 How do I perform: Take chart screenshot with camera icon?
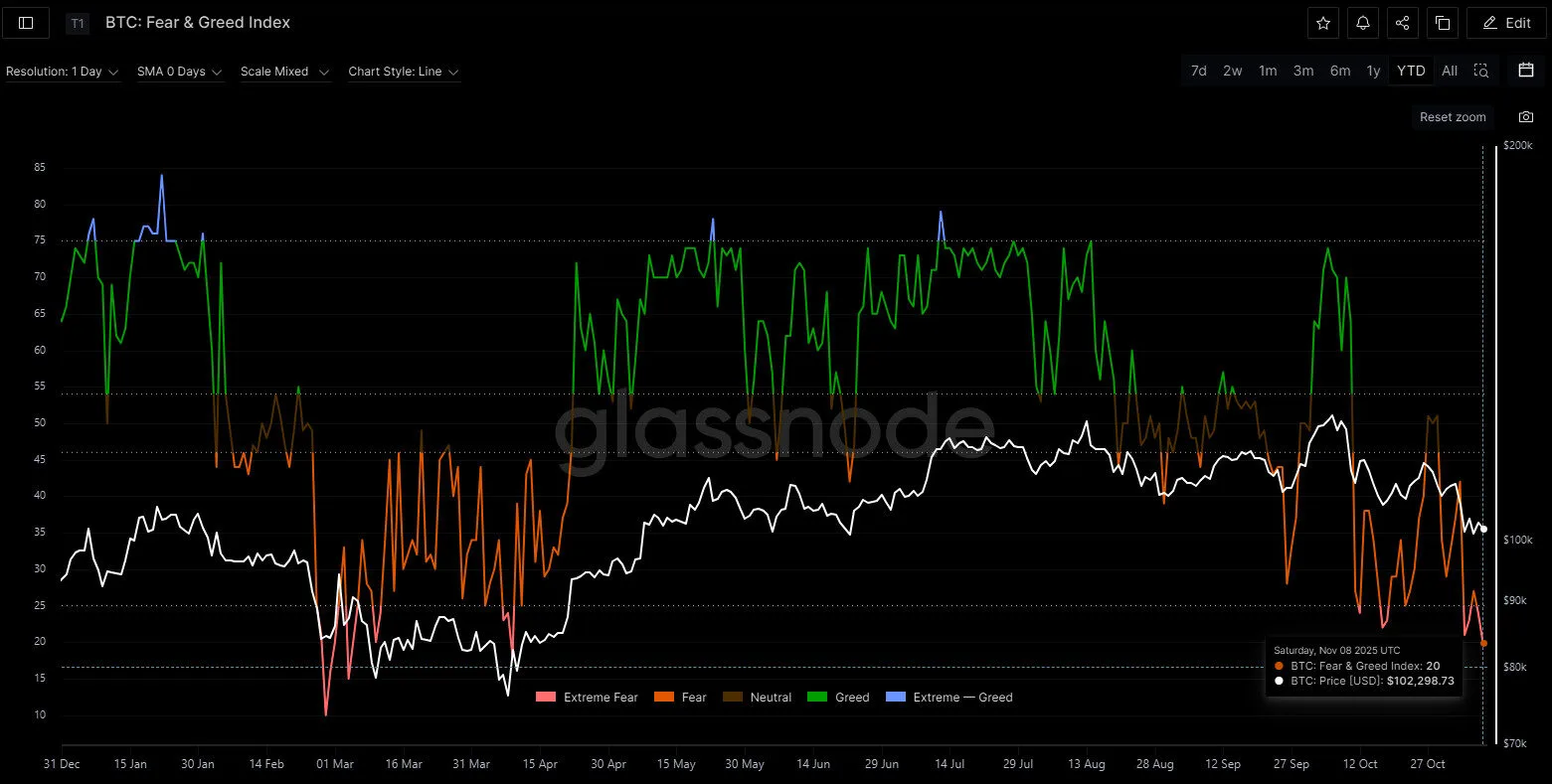(1526, 117)
